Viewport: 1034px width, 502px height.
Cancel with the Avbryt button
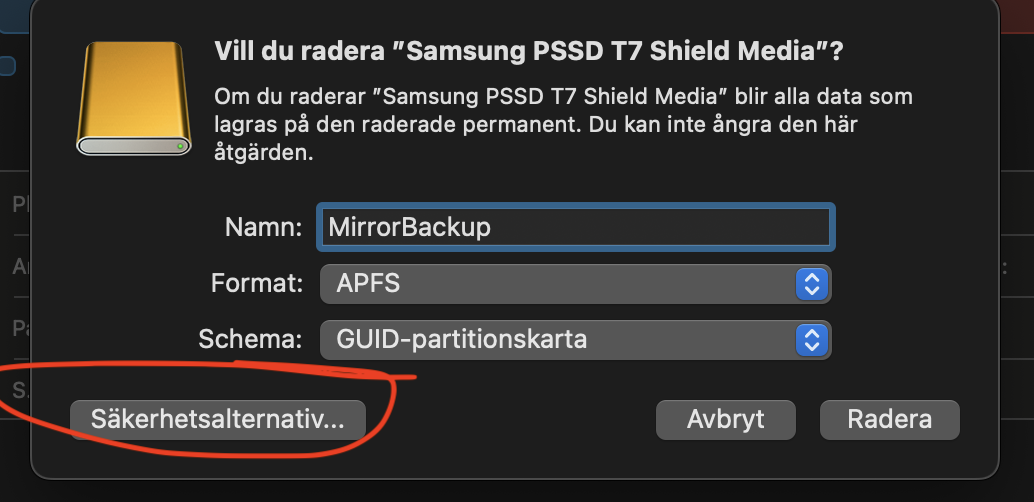[x=725, y=420]
